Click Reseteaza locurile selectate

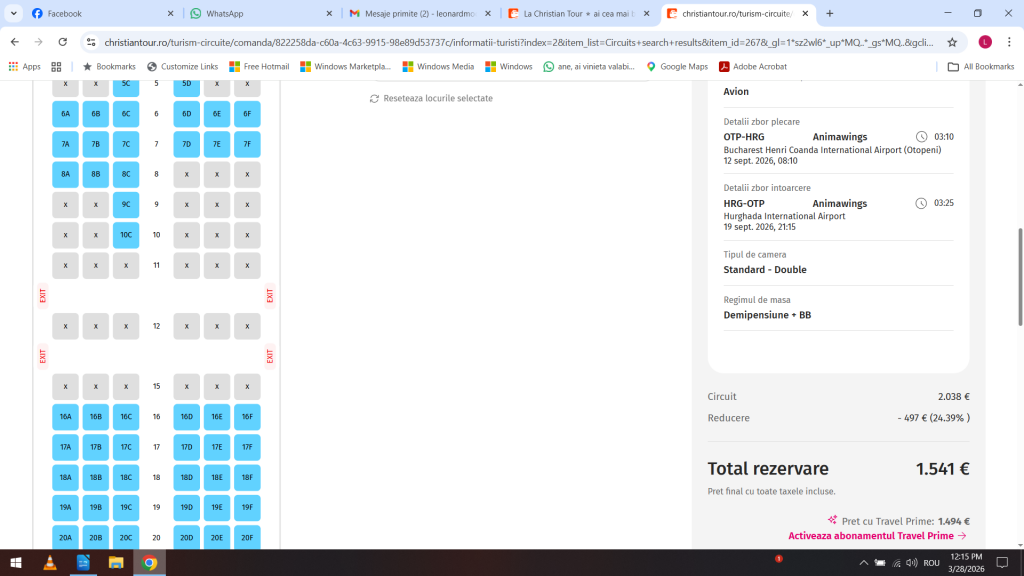tap(437, 99)
